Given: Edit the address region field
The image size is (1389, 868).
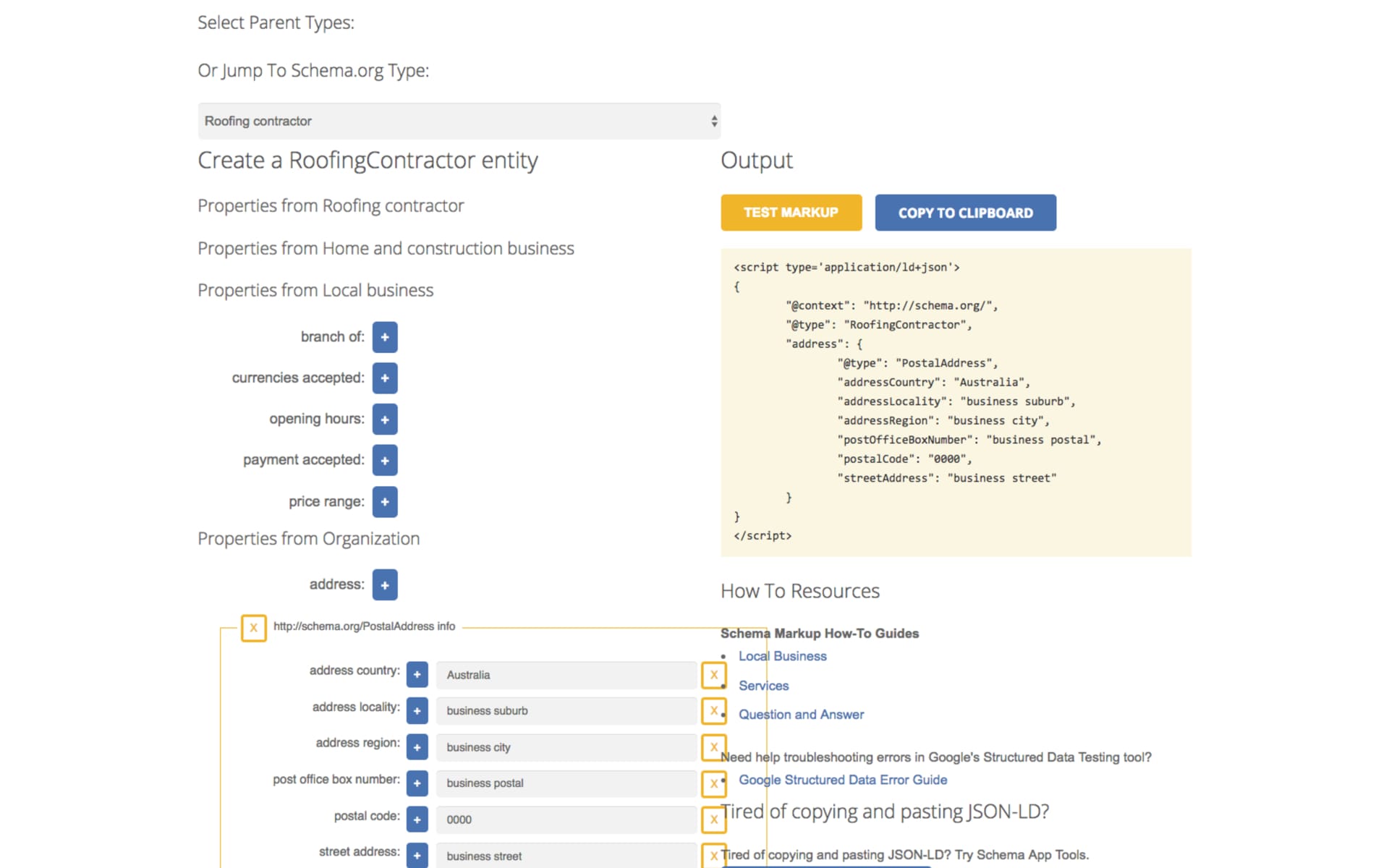Looking at the screenshot, I should coord(566,747).
